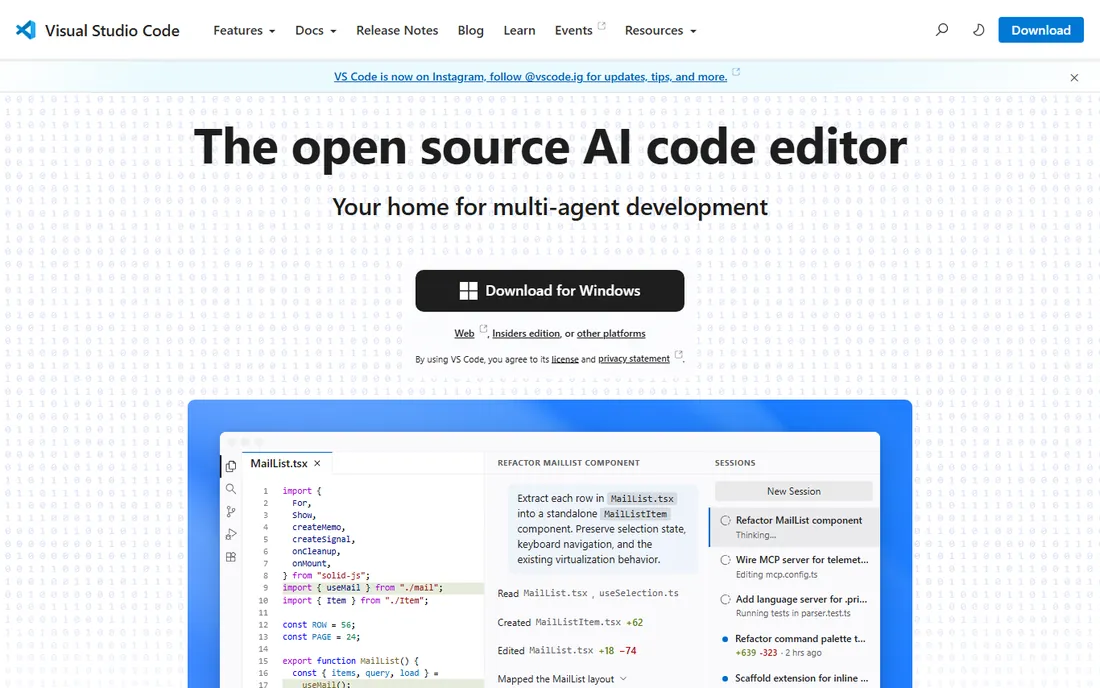Close the Instagram announcement banner

pos(1074,78)
